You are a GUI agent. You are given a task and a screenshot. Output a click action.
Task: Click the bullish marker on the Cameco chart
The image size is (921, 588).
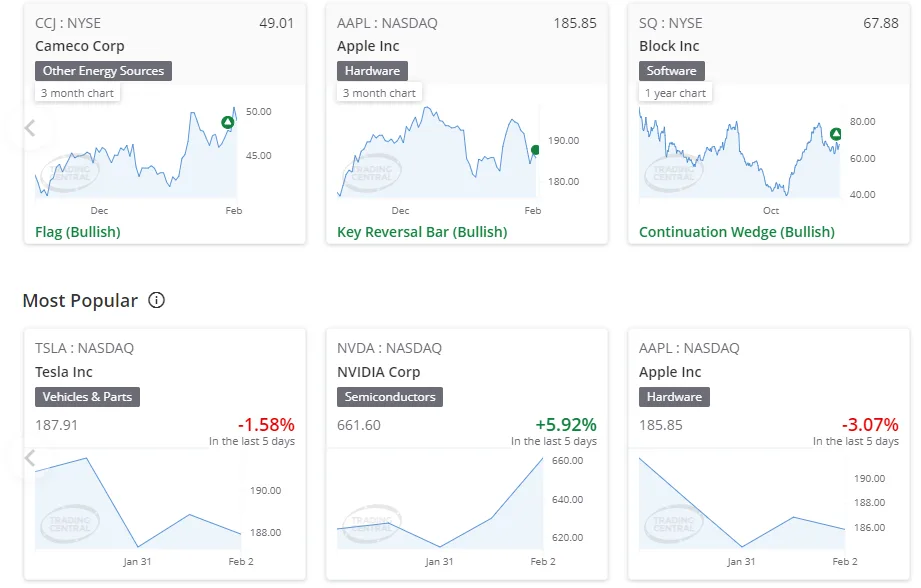point(228,123)
